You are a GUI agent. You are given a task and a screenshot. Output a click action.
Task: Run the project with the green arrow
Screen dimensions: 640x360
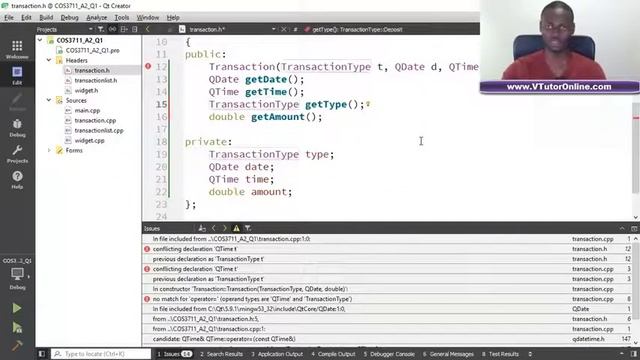click(17, 308)
